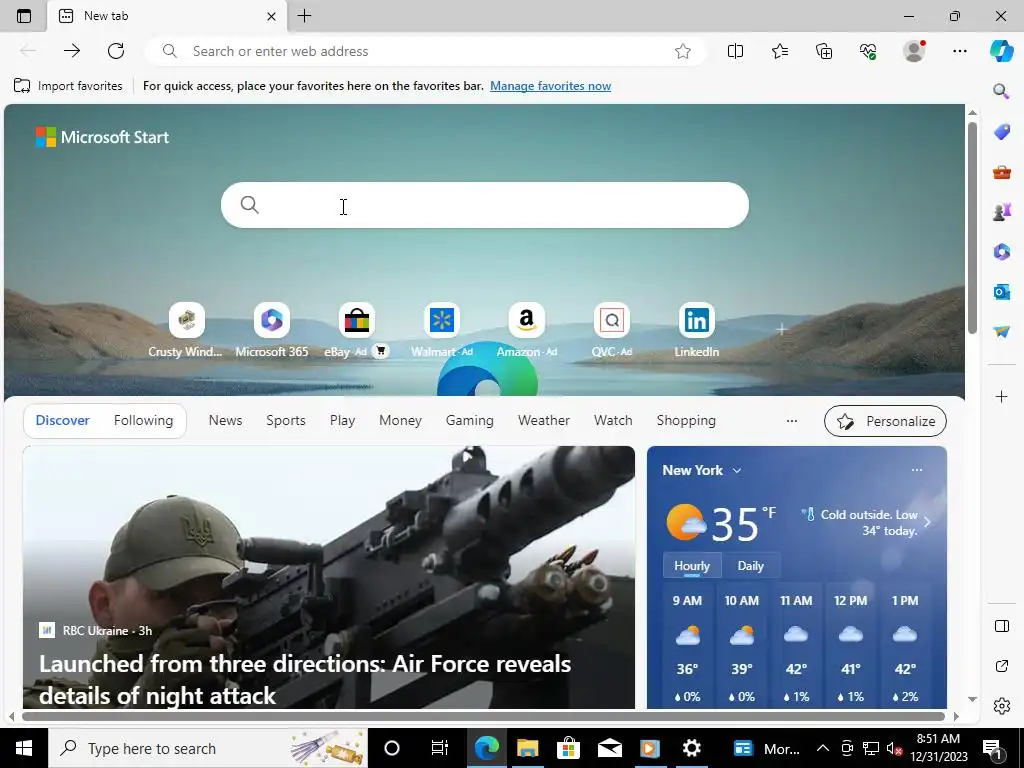Open Settings and more ellipsis menu
The image size is (1024, 768).
959,51
